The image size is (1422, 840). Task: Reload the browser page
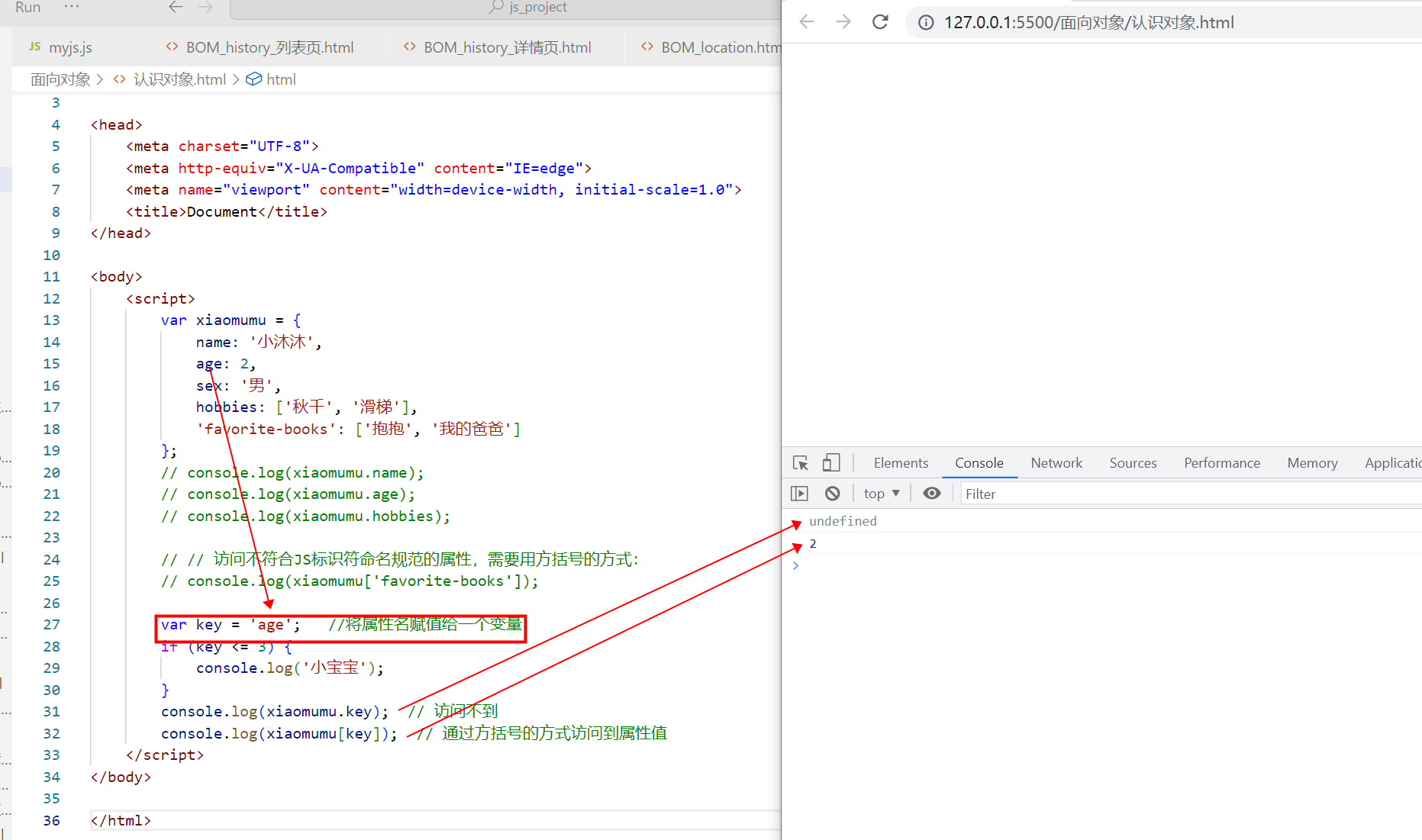pyautogui.click(x=880, y=22)
